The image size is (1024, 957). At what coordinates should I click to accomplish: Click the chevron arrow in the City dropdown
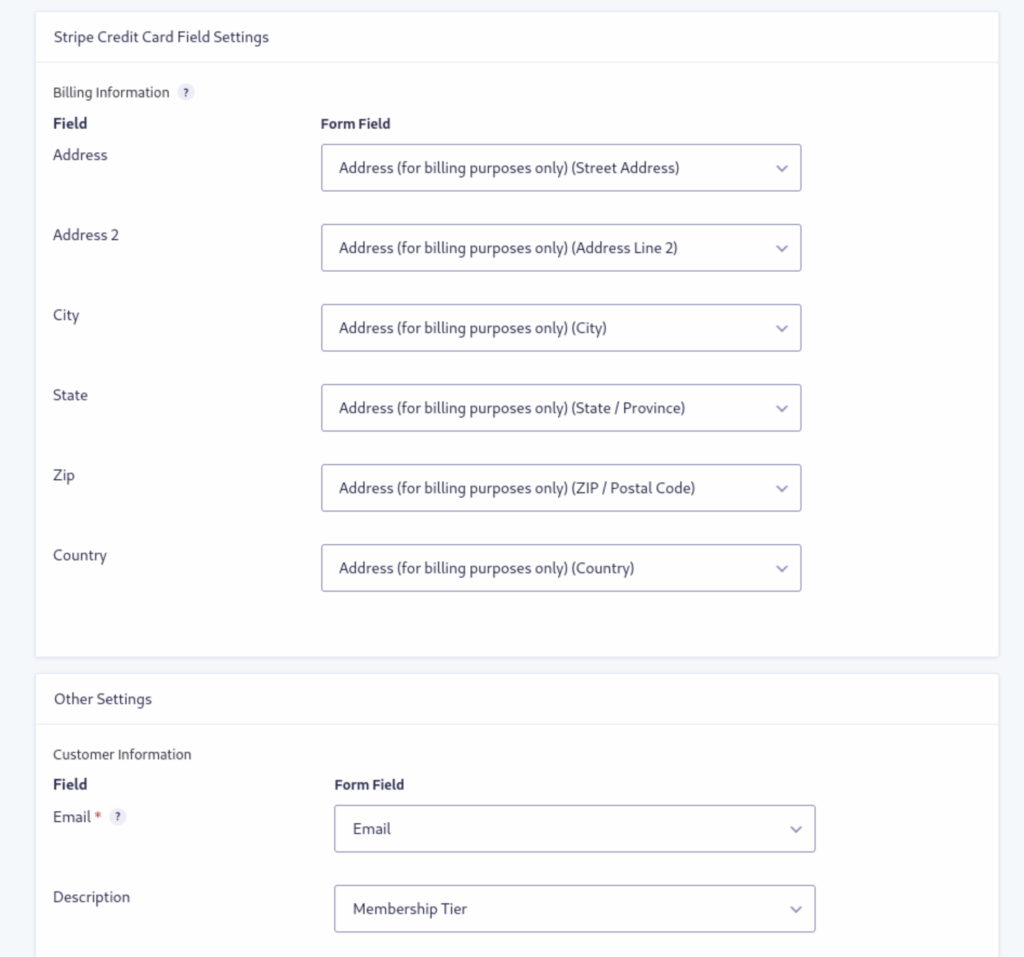pos(781,328)
